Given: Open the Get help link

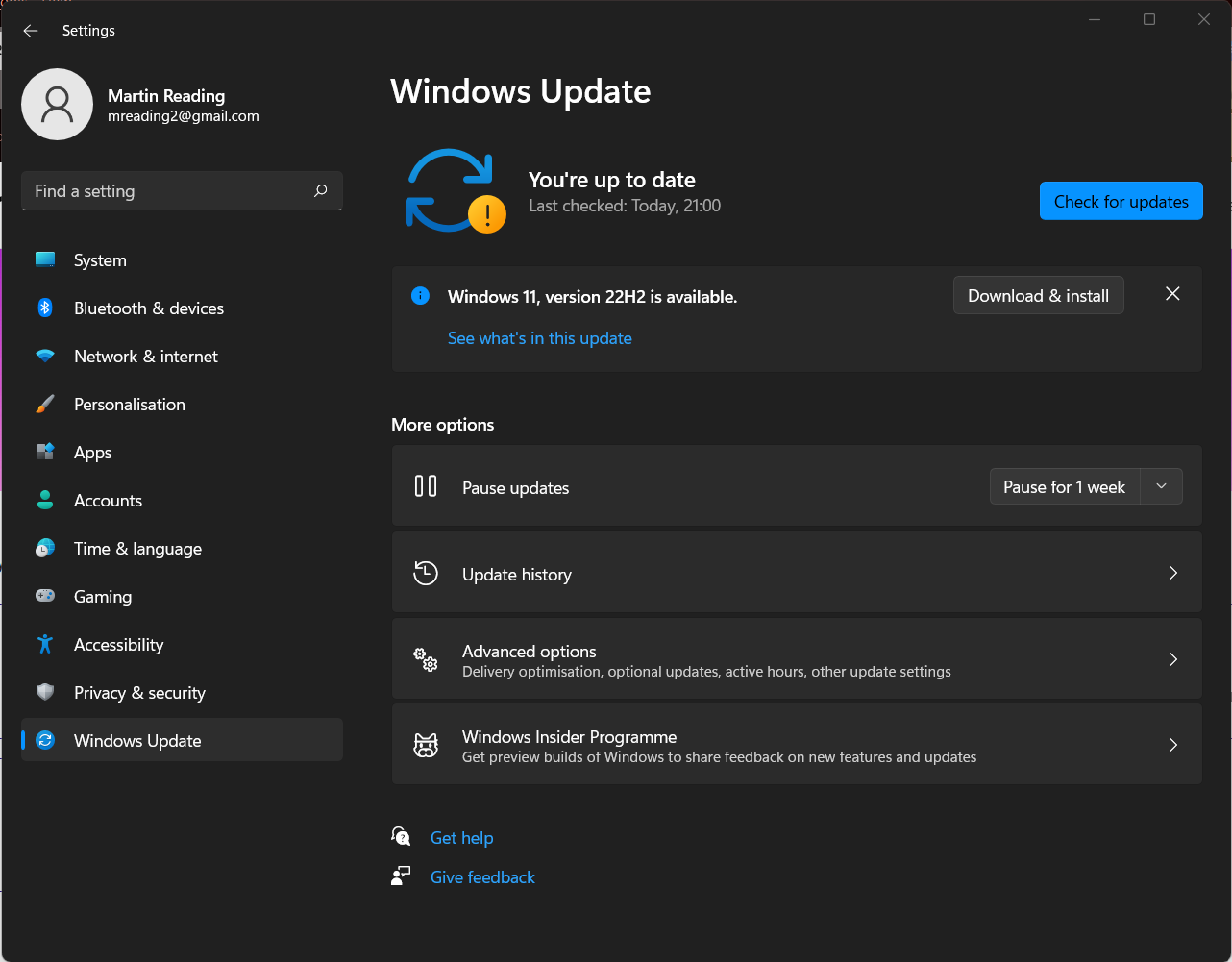Looking at the screenshot, I should [x=461, y=838].
